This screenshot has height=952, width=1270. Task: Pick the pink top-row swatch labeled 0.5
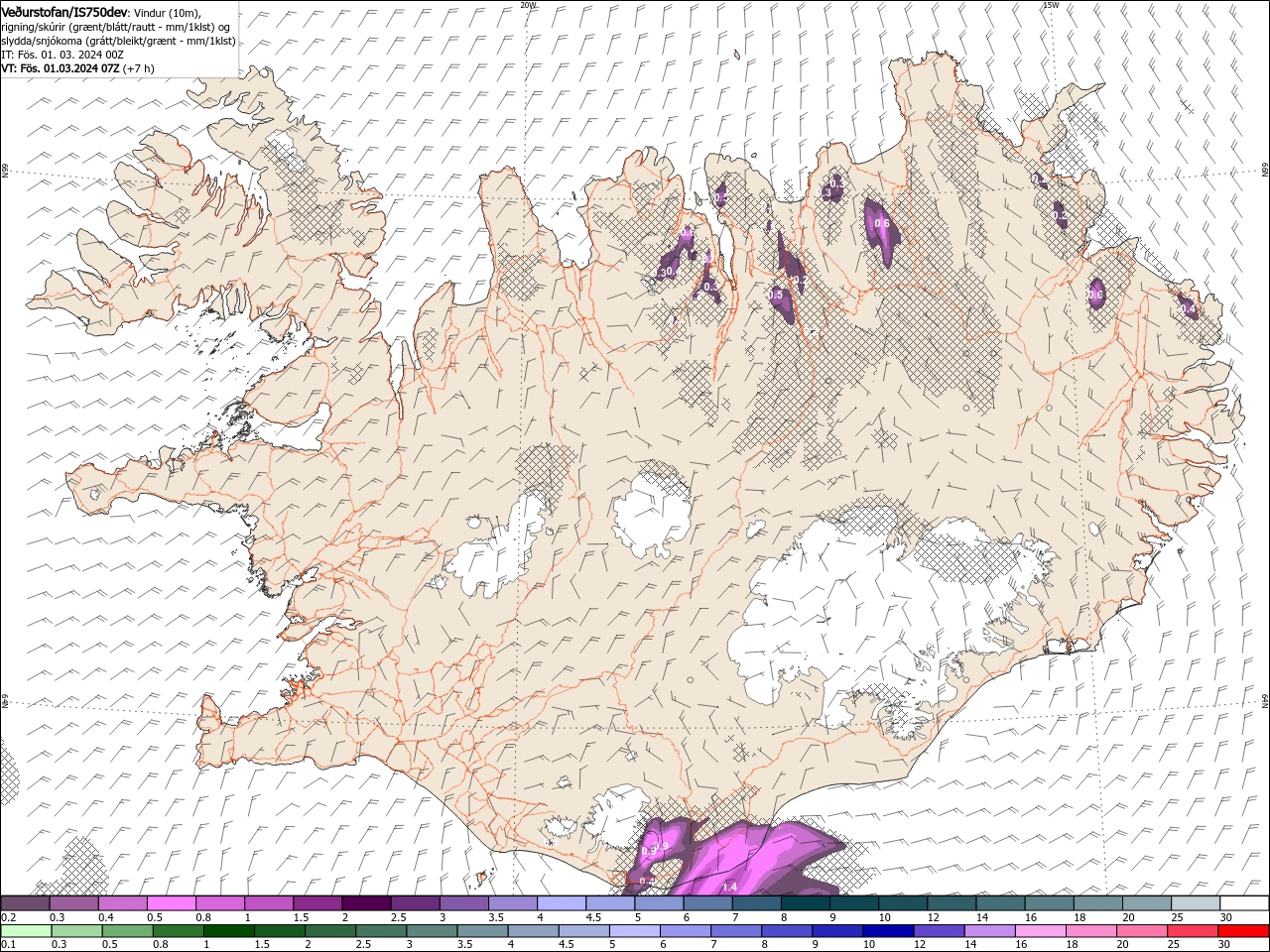coord(171,903)
